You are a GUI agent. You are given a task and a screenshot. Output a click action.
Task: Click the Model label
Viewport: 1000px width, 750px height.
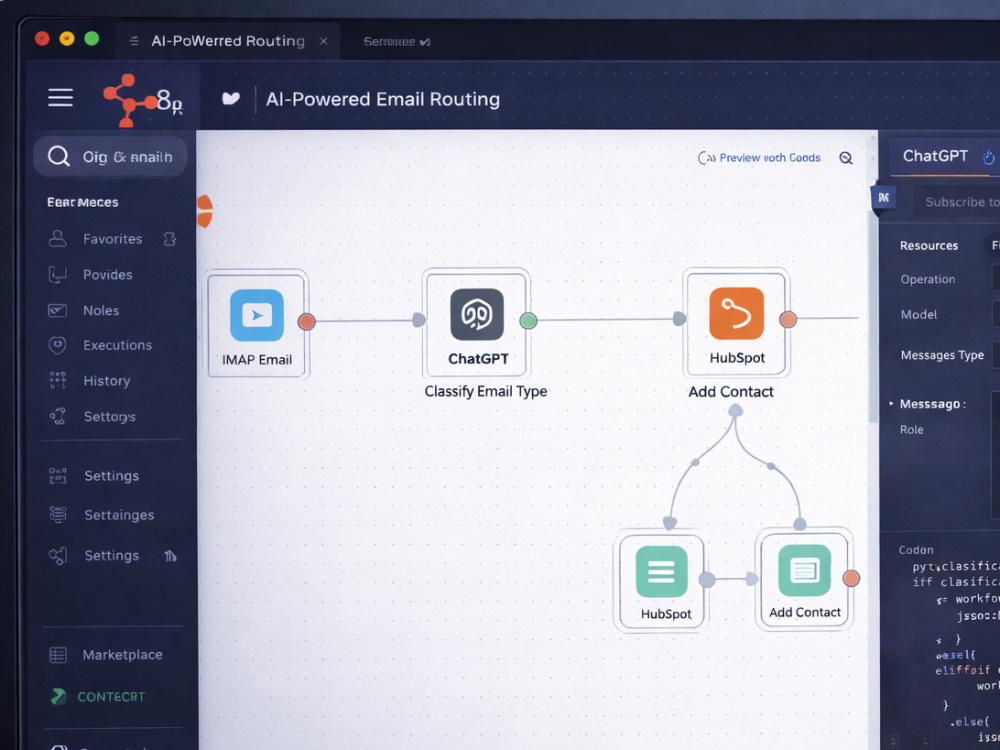919,314
